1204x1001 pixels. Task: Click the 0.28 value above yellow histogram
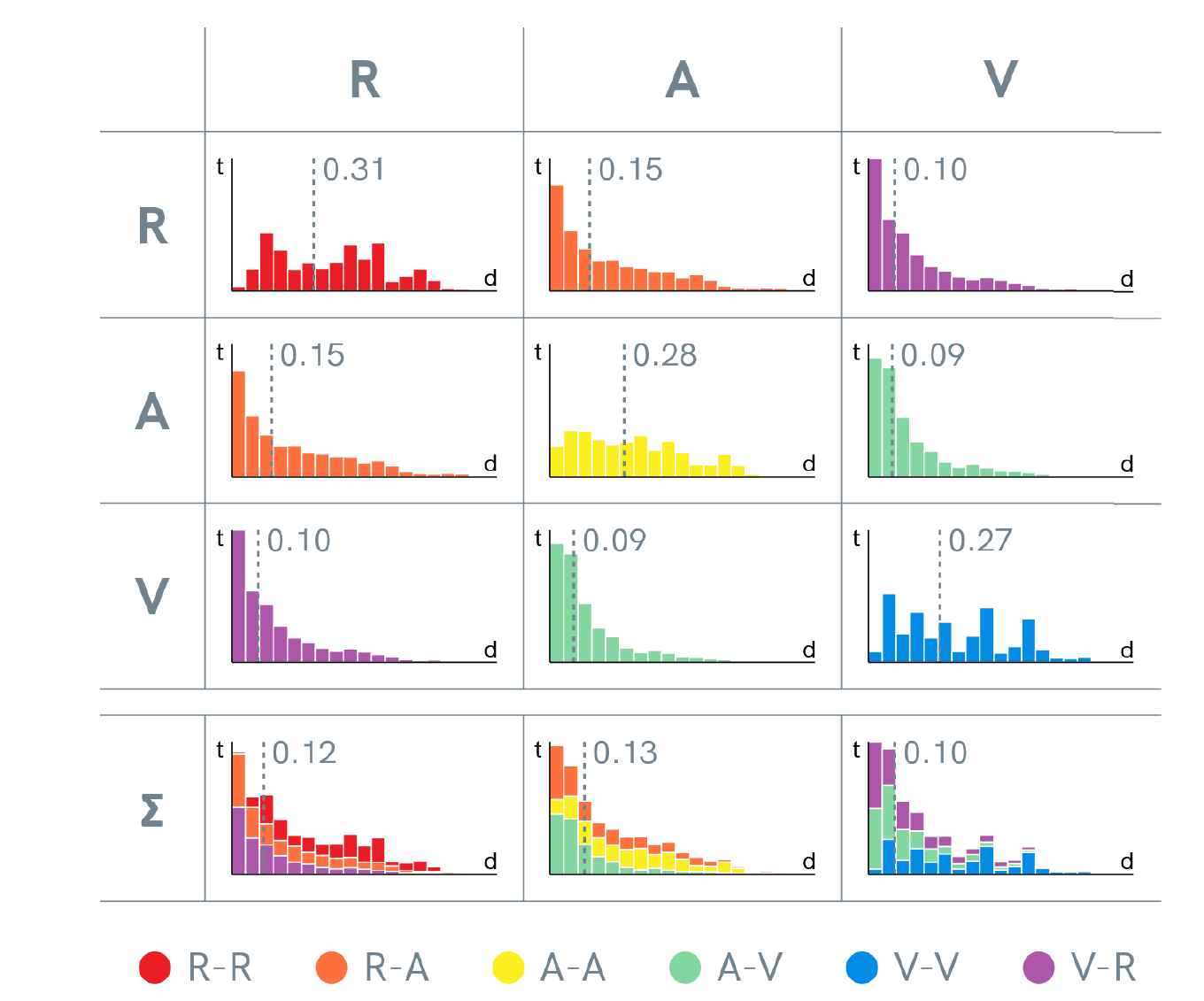[x=665, y=356]
